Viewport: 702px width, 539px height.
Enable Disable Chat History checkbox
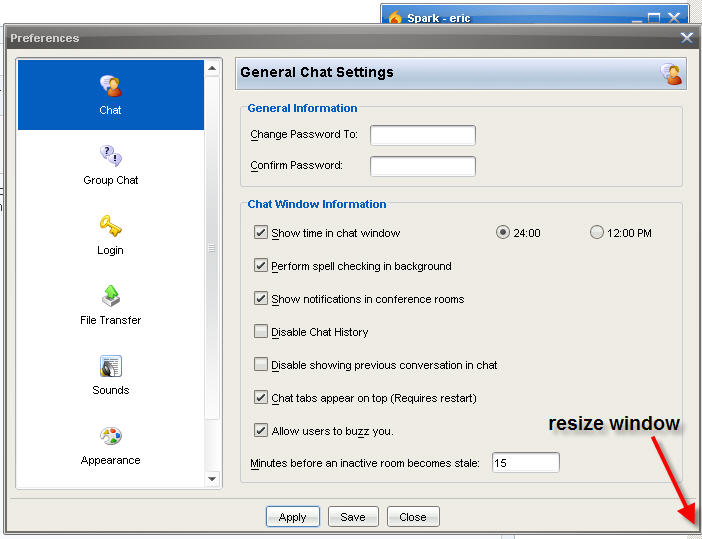point(262,332)
